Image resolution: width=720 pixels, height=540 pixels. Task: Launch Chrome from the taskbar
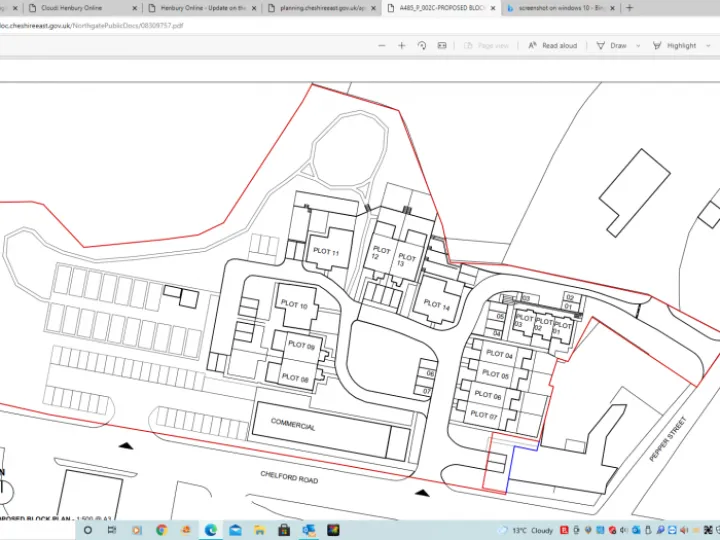[161, 530]
